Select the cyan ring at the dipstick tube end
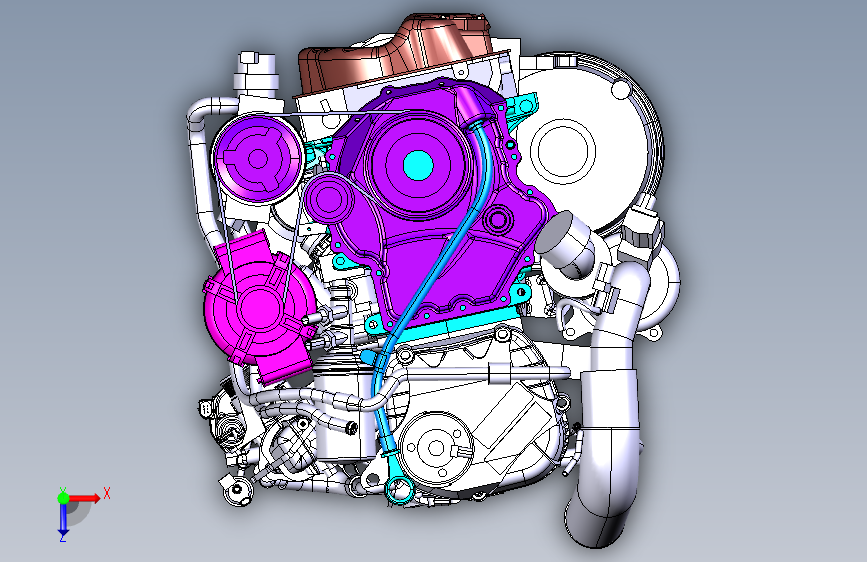Screen dimensions: 867x562 400,490
